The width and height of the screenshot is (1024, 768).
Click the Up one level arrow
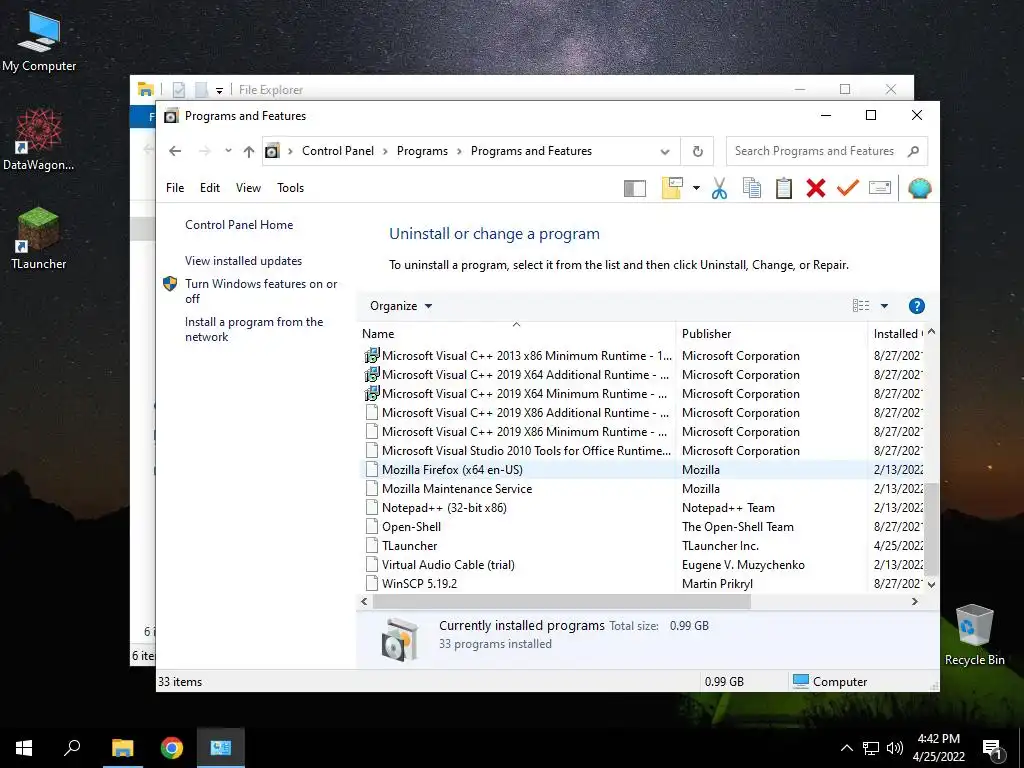[x=249, y=152]
